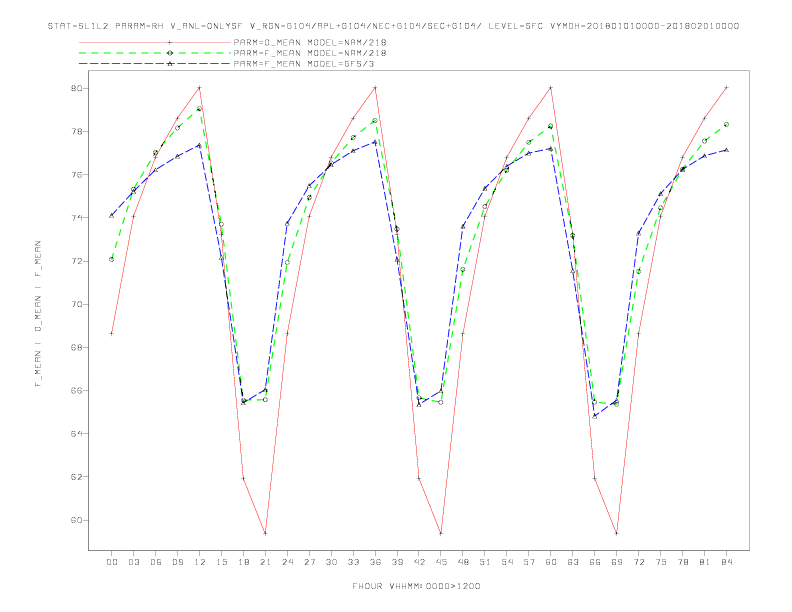Click x-axis tick label 33
Screen dimensions: 792x612
click(x=353, y=562)
